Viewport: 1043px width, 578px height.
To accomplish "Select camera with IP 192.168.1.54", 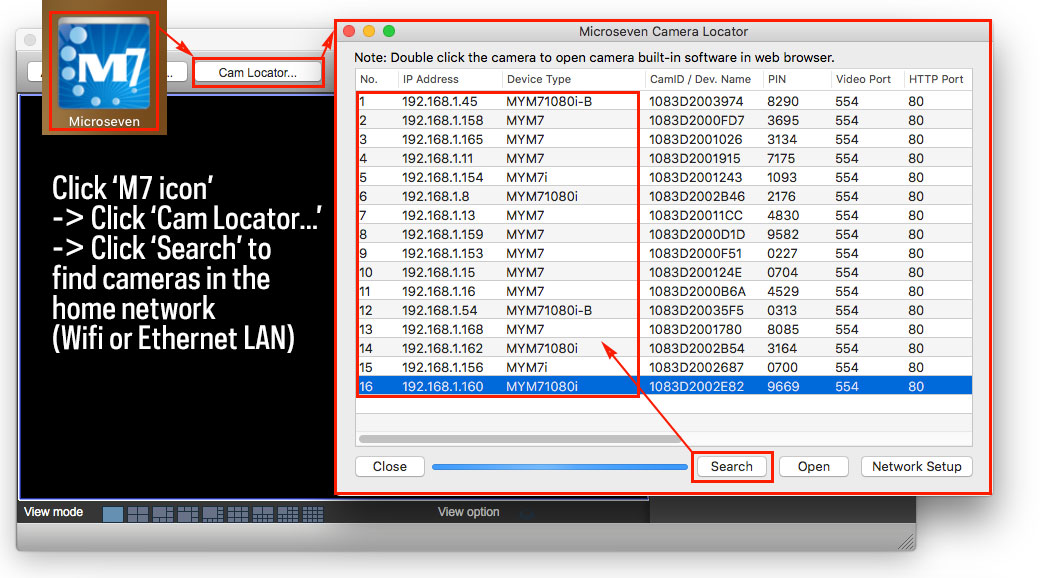I will click(440, 311).
